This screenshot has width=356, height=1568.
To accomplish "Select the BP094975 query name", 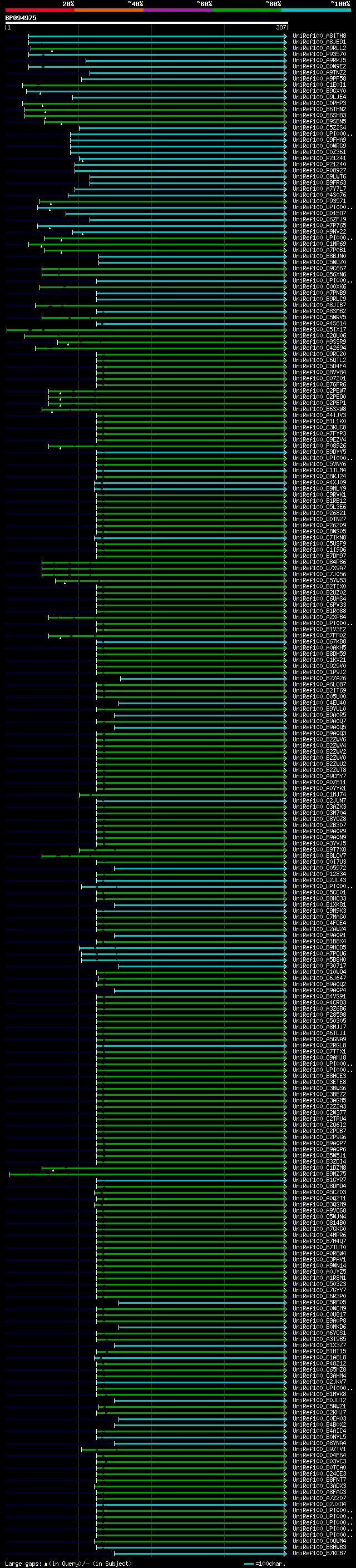I will (x=21, y=18).
